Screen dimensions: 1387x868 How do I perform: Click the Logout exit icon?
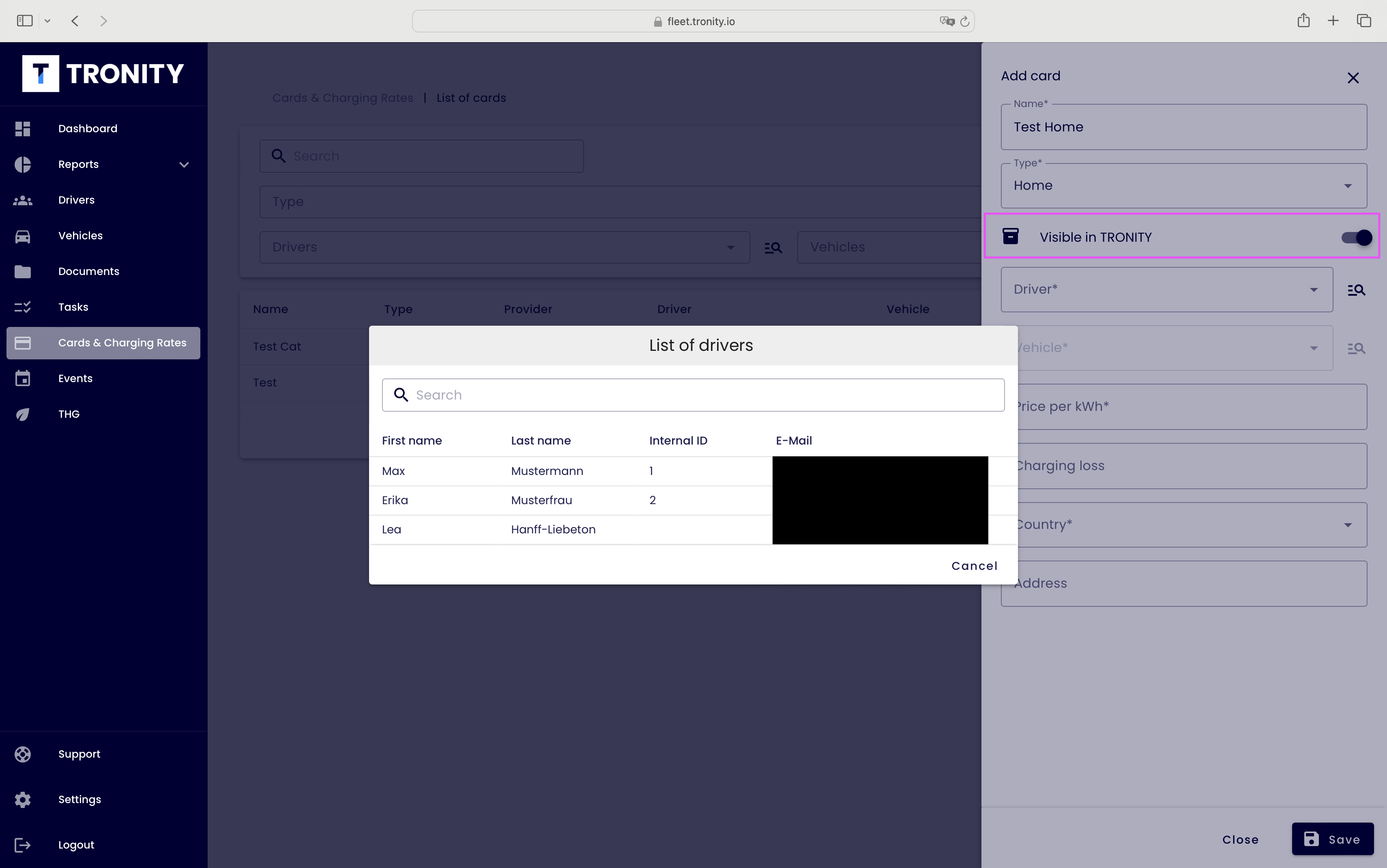pyautogui.click(x=22, y=845)
